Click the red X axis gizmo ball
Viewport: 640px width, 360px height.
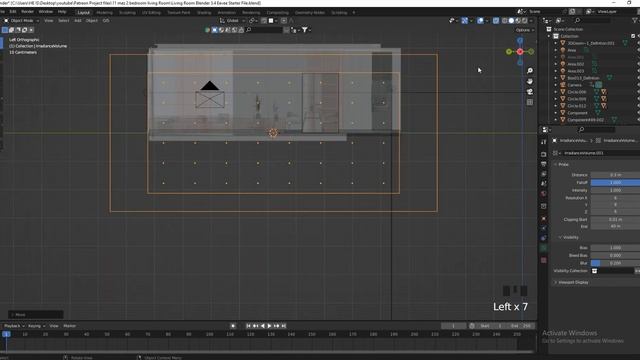point(520,51)
